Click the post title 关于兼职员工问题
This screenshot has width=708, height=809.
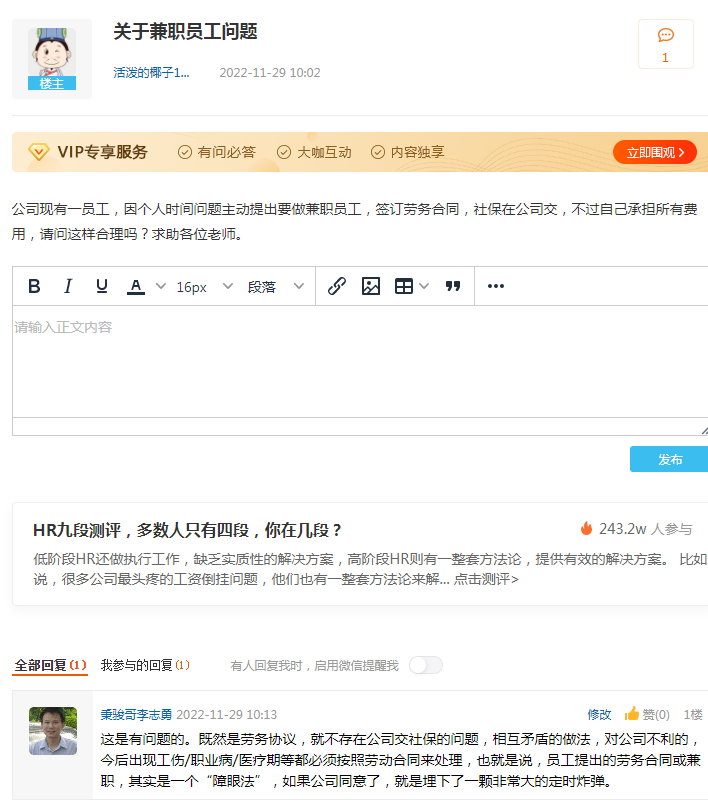point(185,32)
